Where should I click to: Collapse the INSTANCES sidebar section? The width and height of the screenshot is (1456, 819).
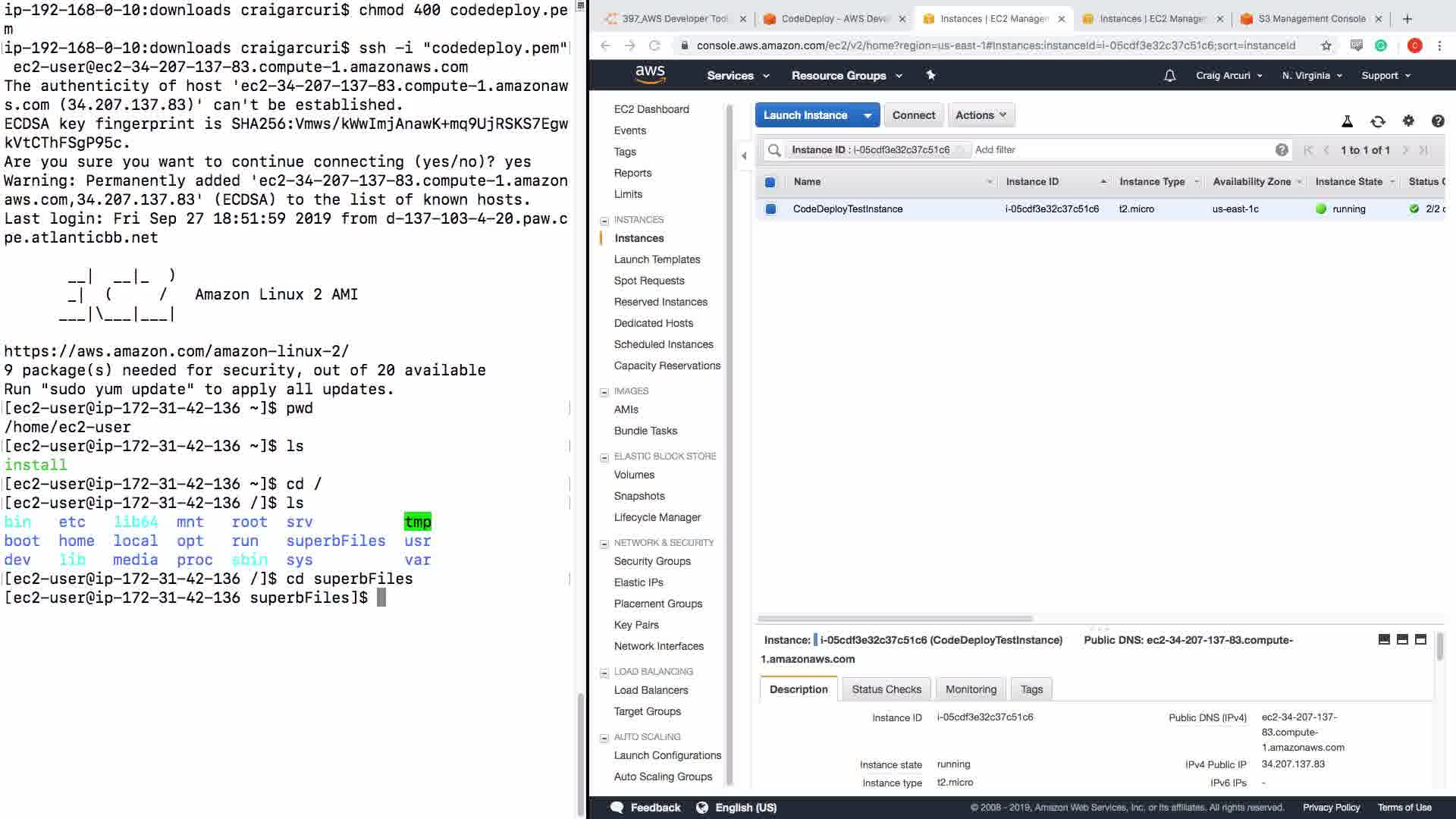(x=604, y=221)
